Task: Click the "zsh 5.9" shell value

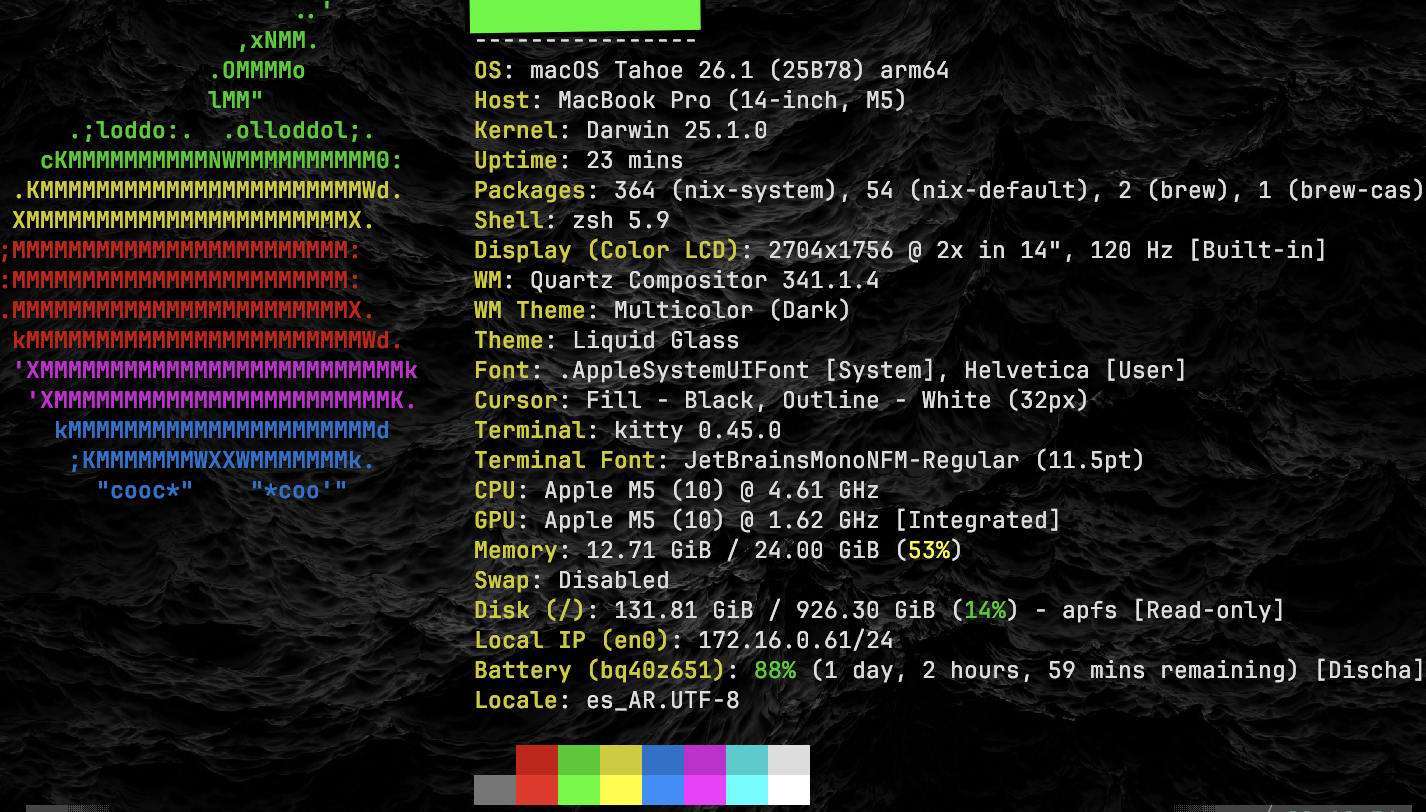Action: coord(621,220)
